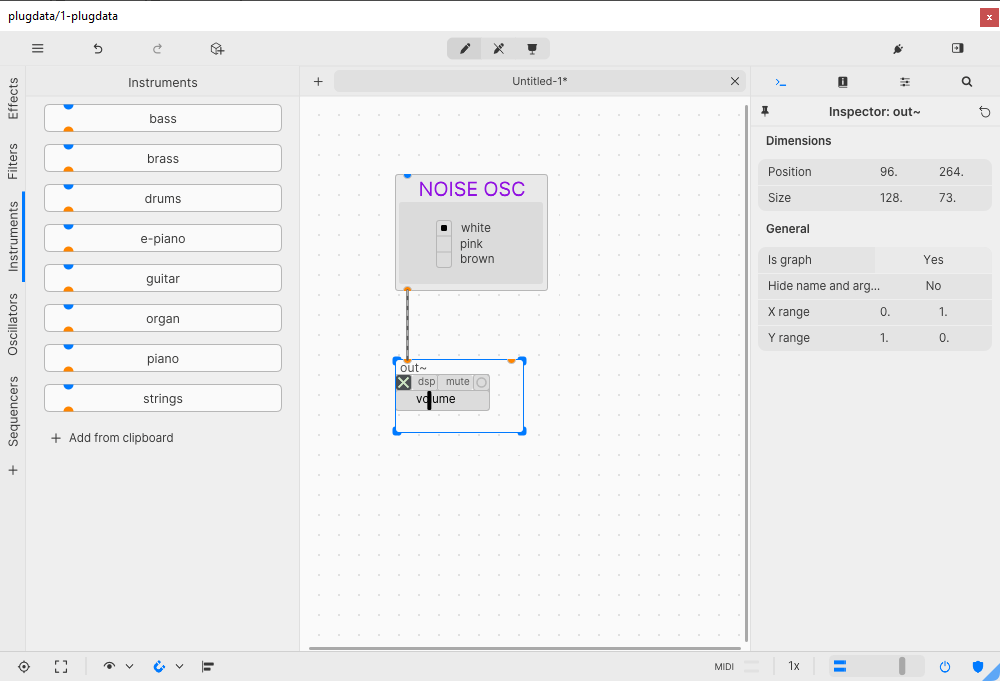This screenshot has width=1000, height=681.
Task: Expand the eye overlay options dropdown arrow
Action: pyautogui.click(x=129, y=666)
